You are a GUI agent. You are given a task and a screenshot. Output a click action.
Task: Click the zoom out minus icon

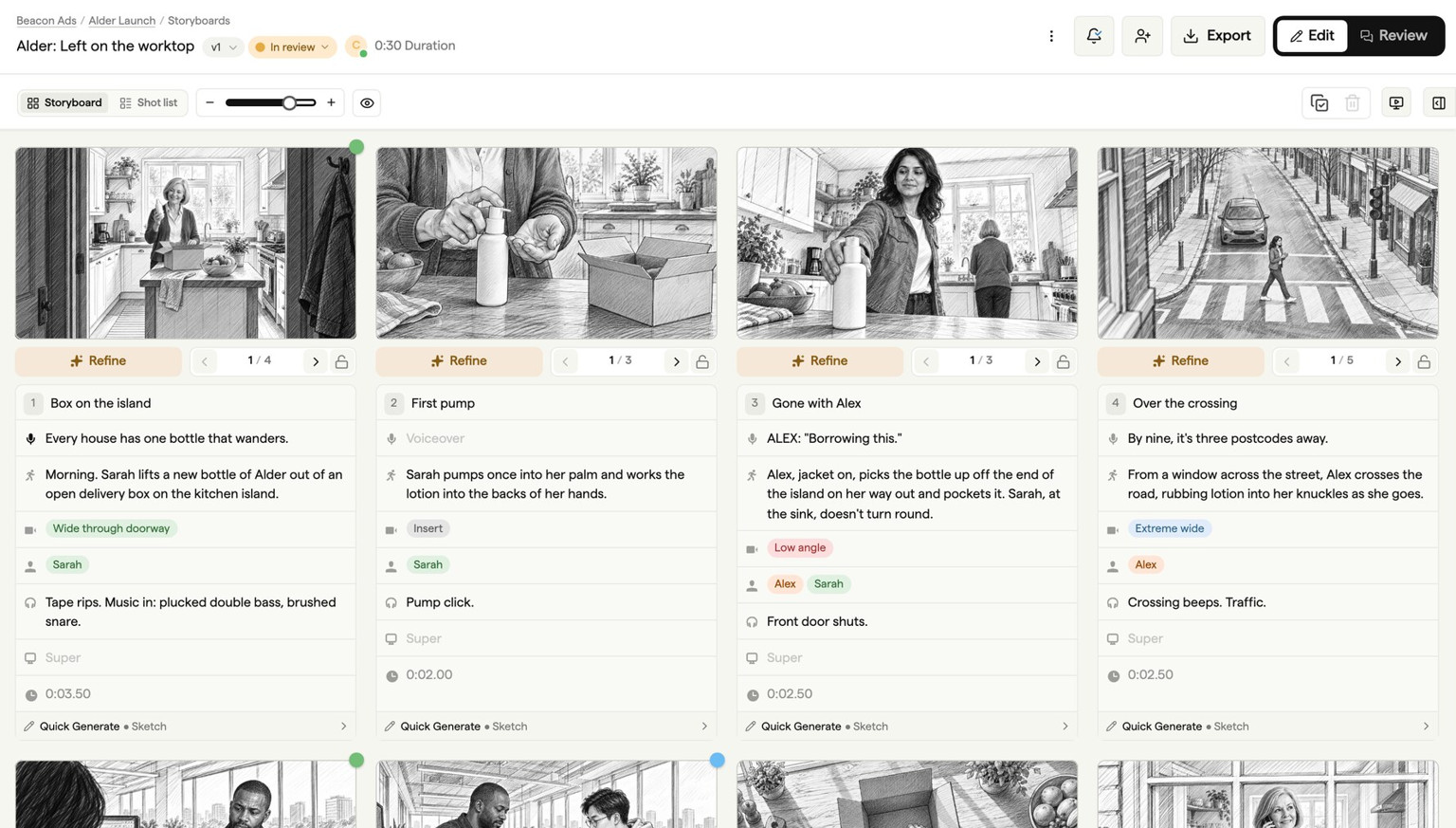[209, 102]
